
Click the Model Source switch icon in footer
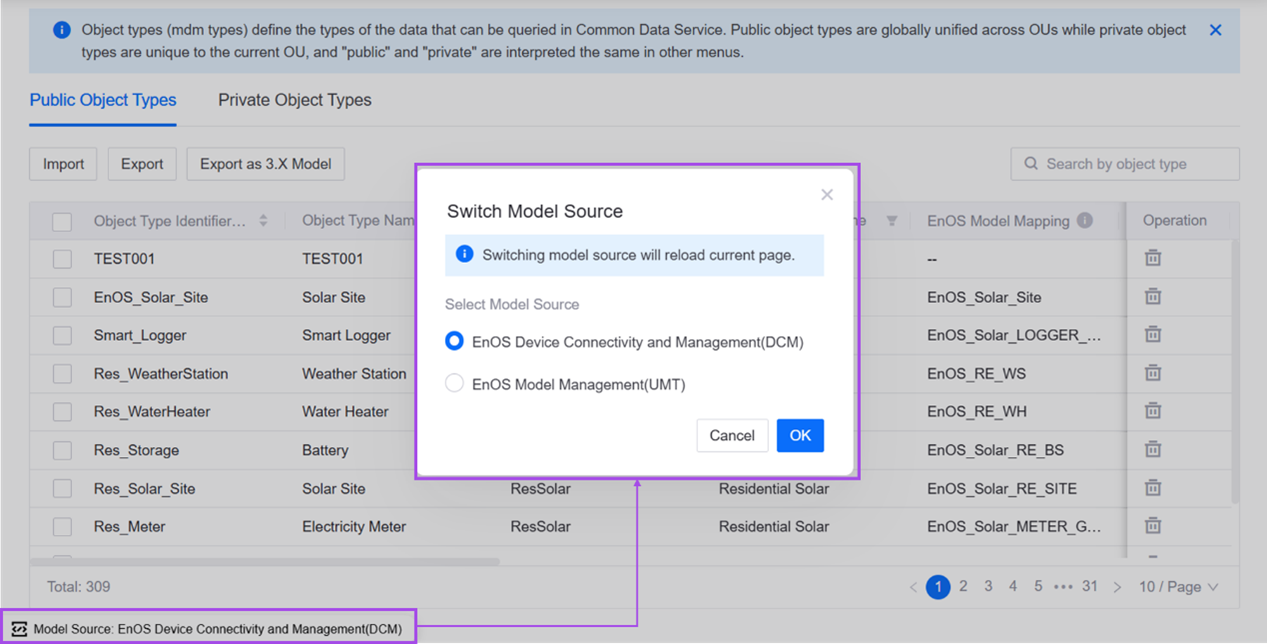coord(18,629)
